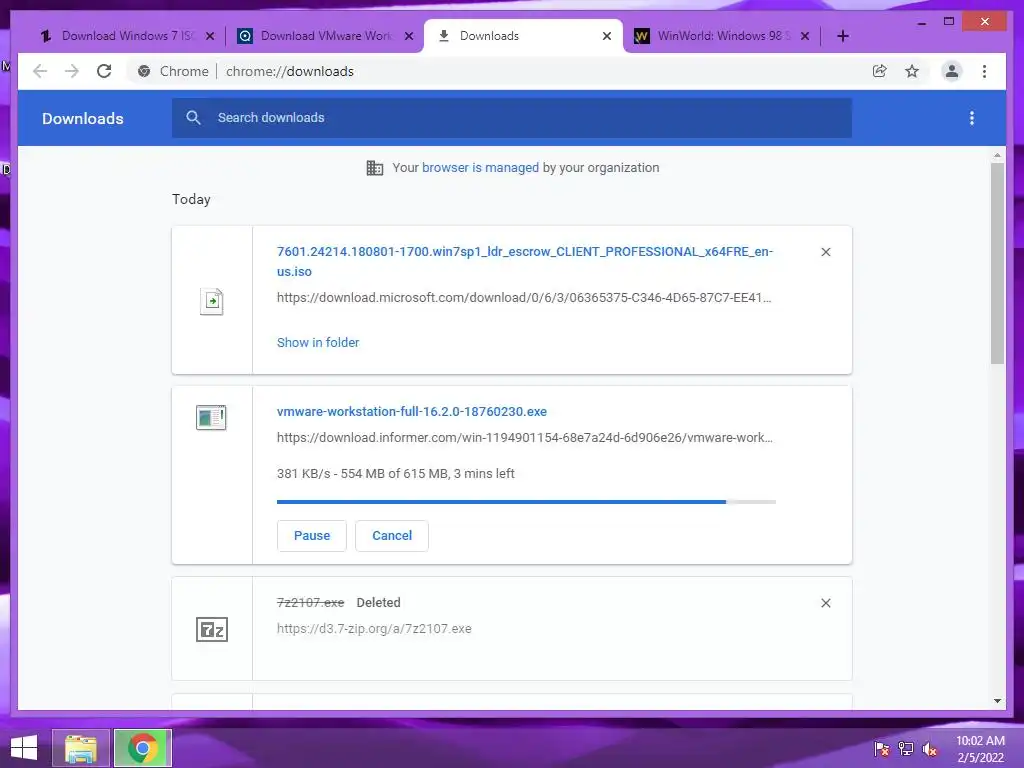
Task: Click the Chrome taskbar icon
Action: tap(142, 748)
